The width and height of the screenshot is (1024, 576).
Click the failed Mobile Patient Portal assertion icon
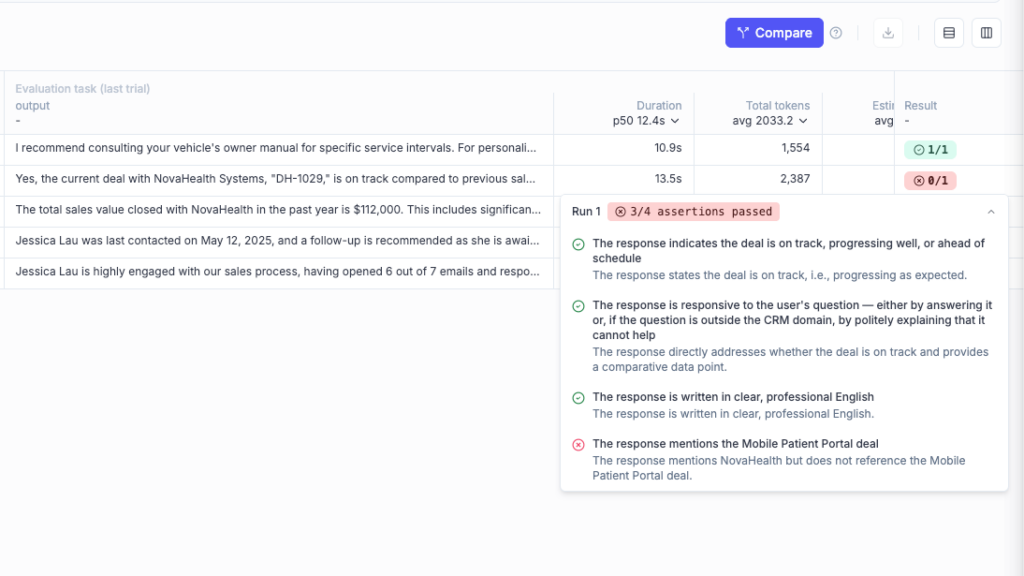point(578,445)
